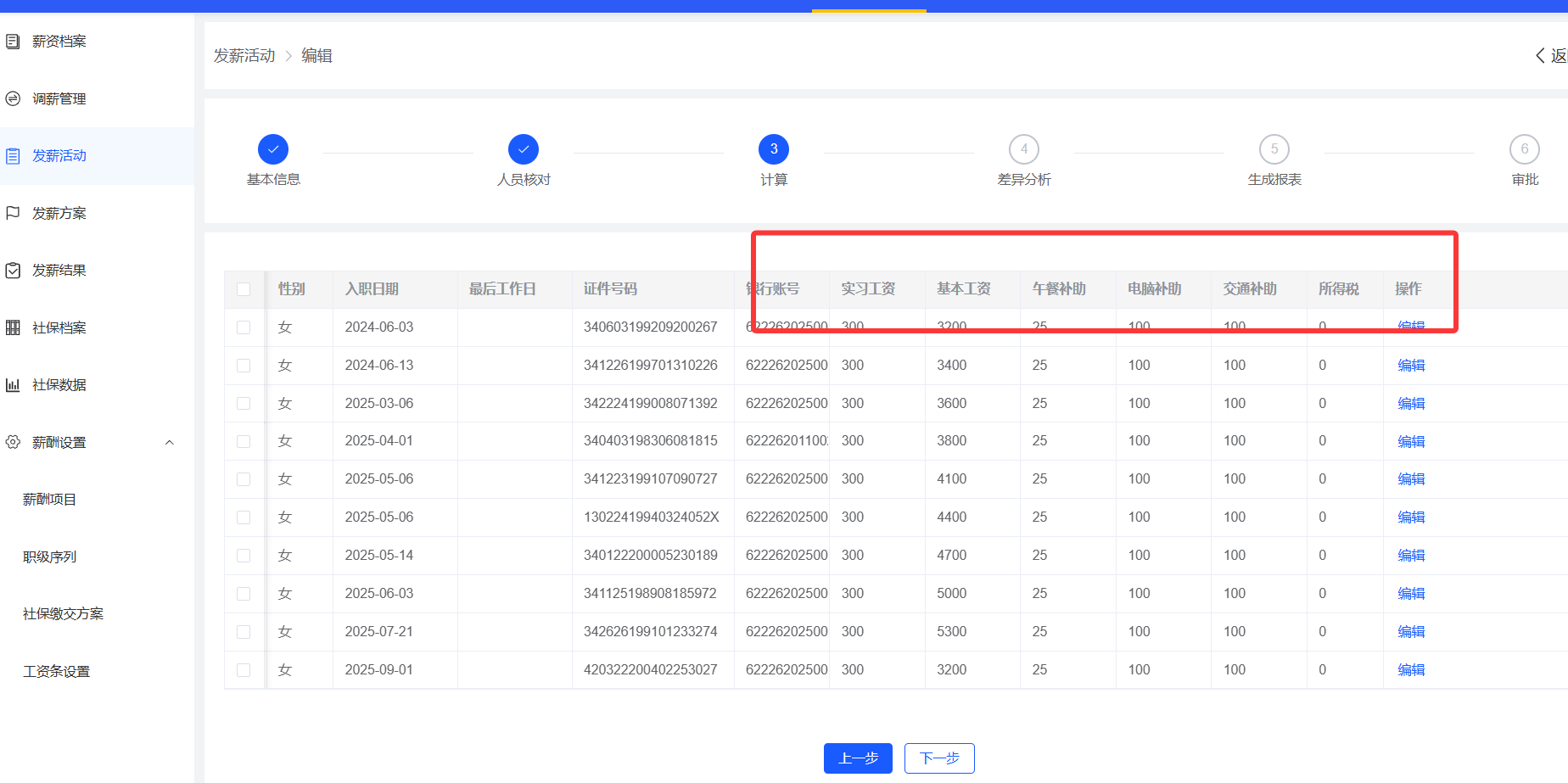The image size is (1568, 783).
Task: Select the checkbox for row dated 2025-09-01
Action: tap(244, 670)
